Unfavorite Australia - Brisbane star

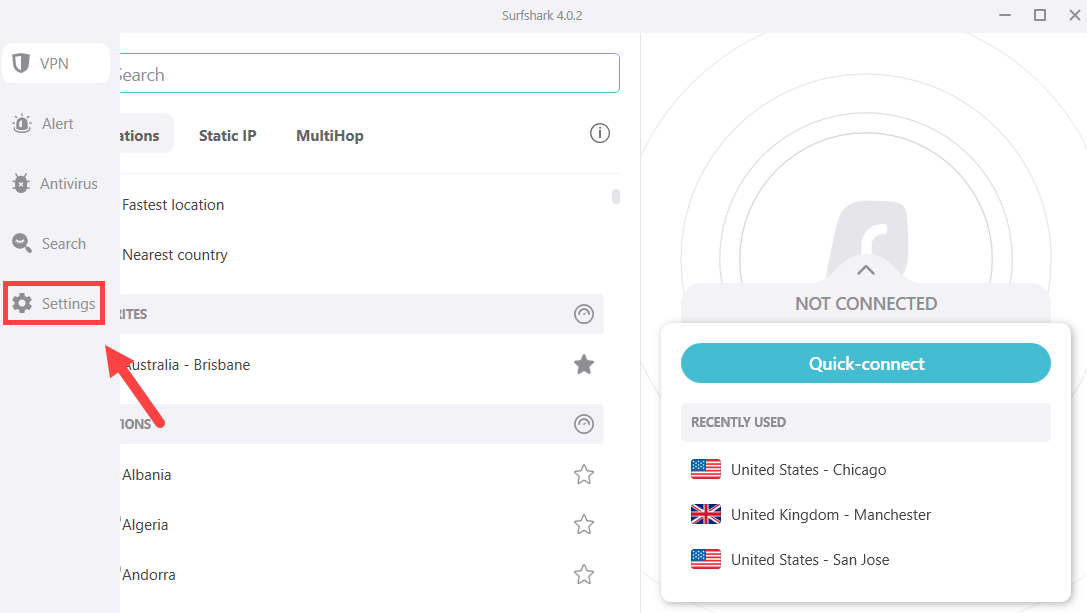584,365
